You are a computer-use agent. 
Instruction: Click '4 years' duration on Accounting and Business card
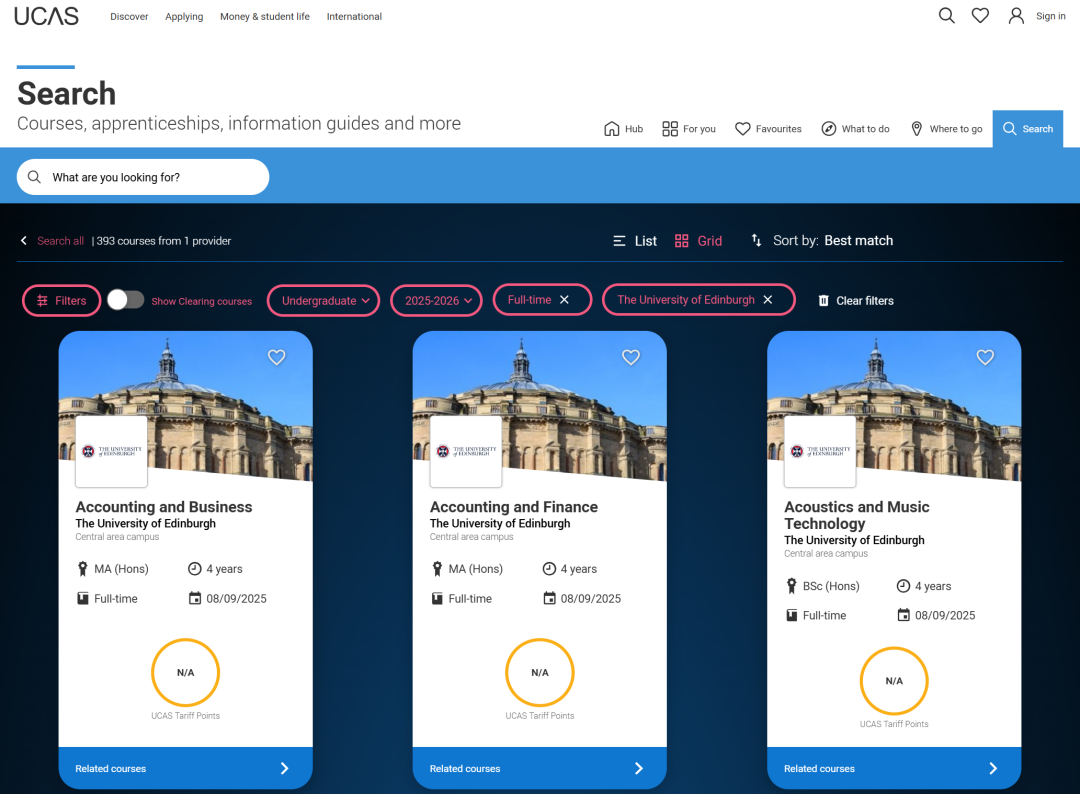[224, 569]
